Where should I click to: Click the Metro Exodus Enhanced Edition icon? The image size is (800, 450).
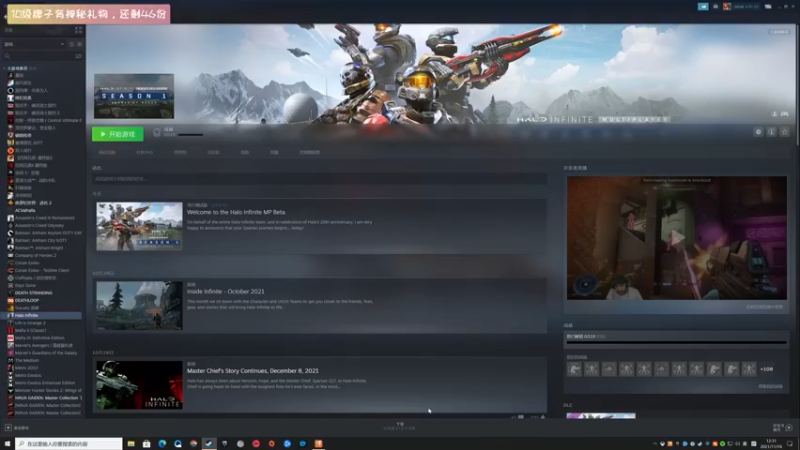click(x=10, y=383)
